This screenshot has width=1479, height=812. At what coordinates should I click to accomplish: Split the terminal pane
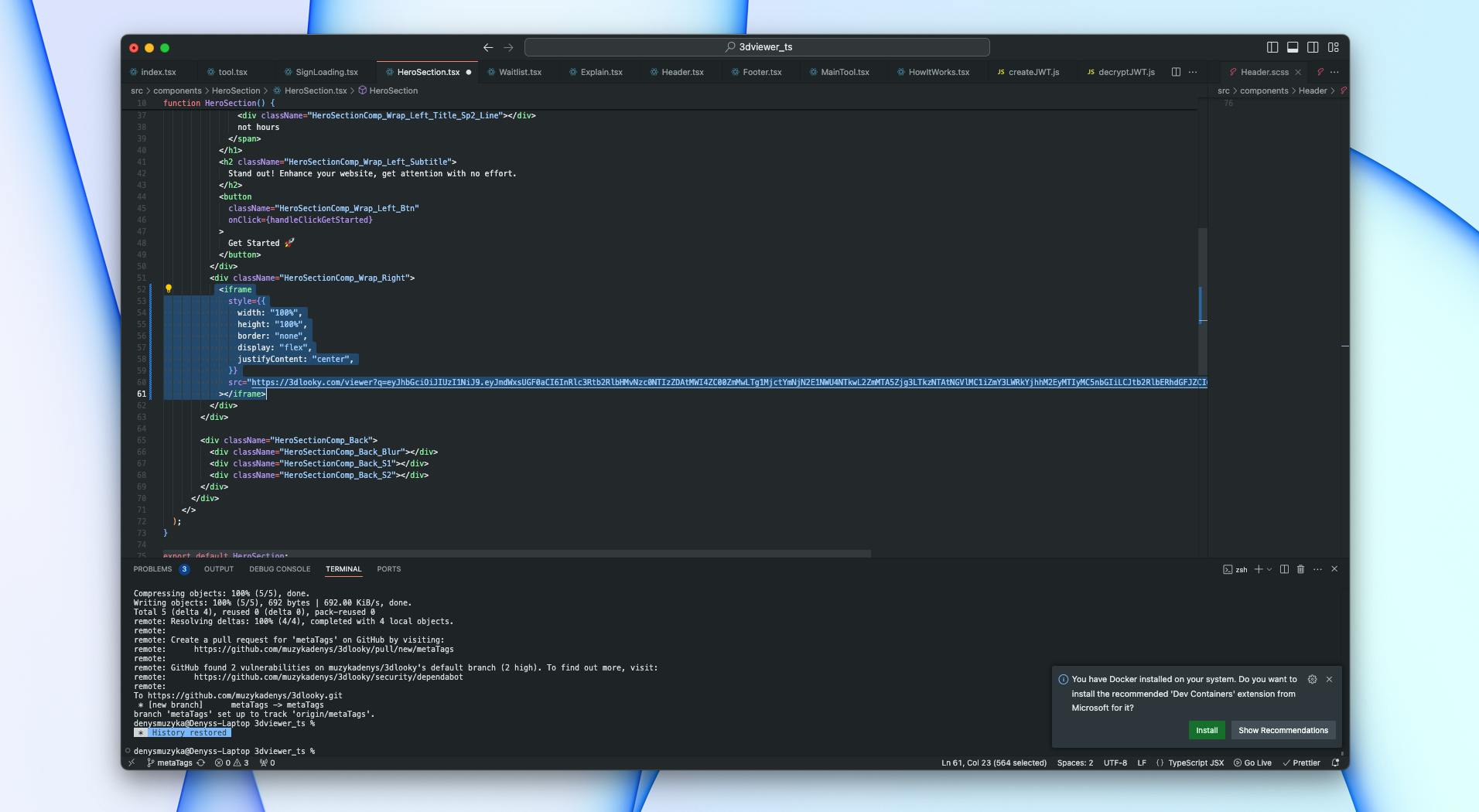1284,569
